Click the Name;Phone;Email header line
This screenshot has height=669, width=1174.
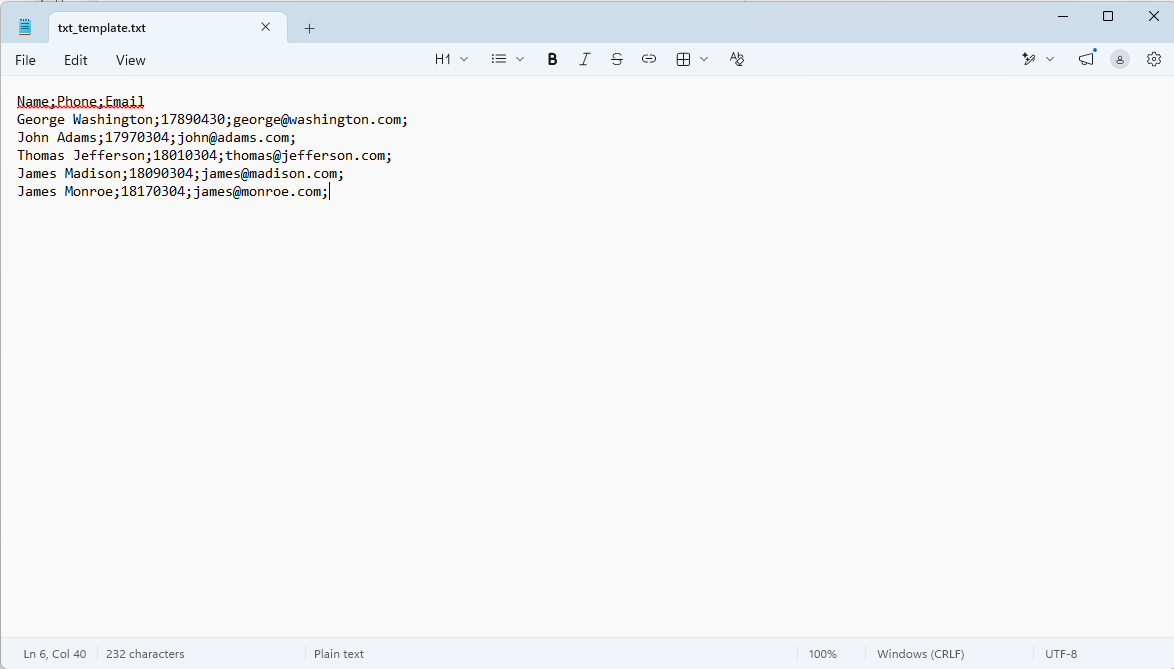pos(81,102)
